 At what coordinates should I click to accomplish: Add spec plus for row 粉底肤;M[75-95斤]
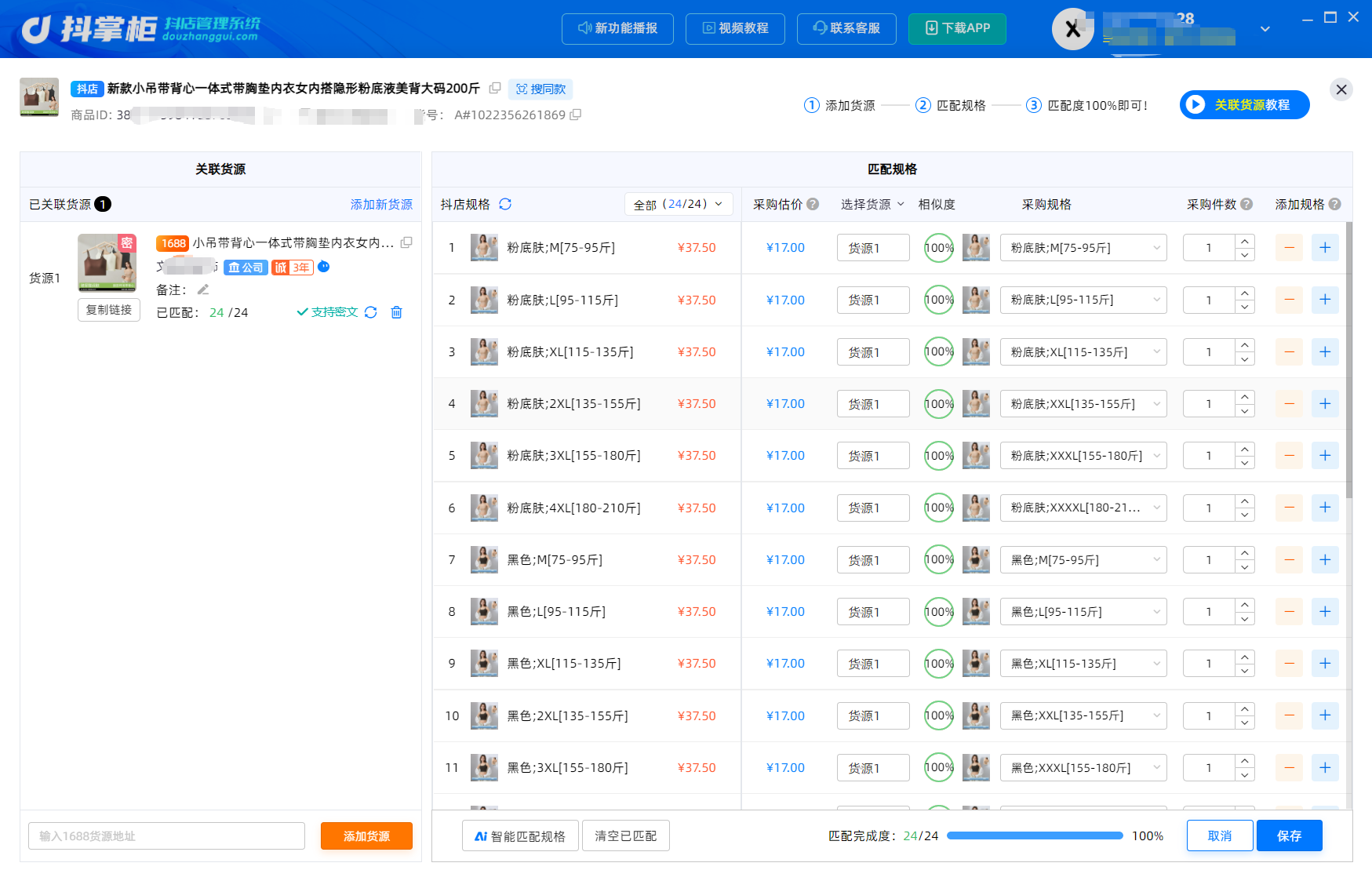pos(1325,248)
